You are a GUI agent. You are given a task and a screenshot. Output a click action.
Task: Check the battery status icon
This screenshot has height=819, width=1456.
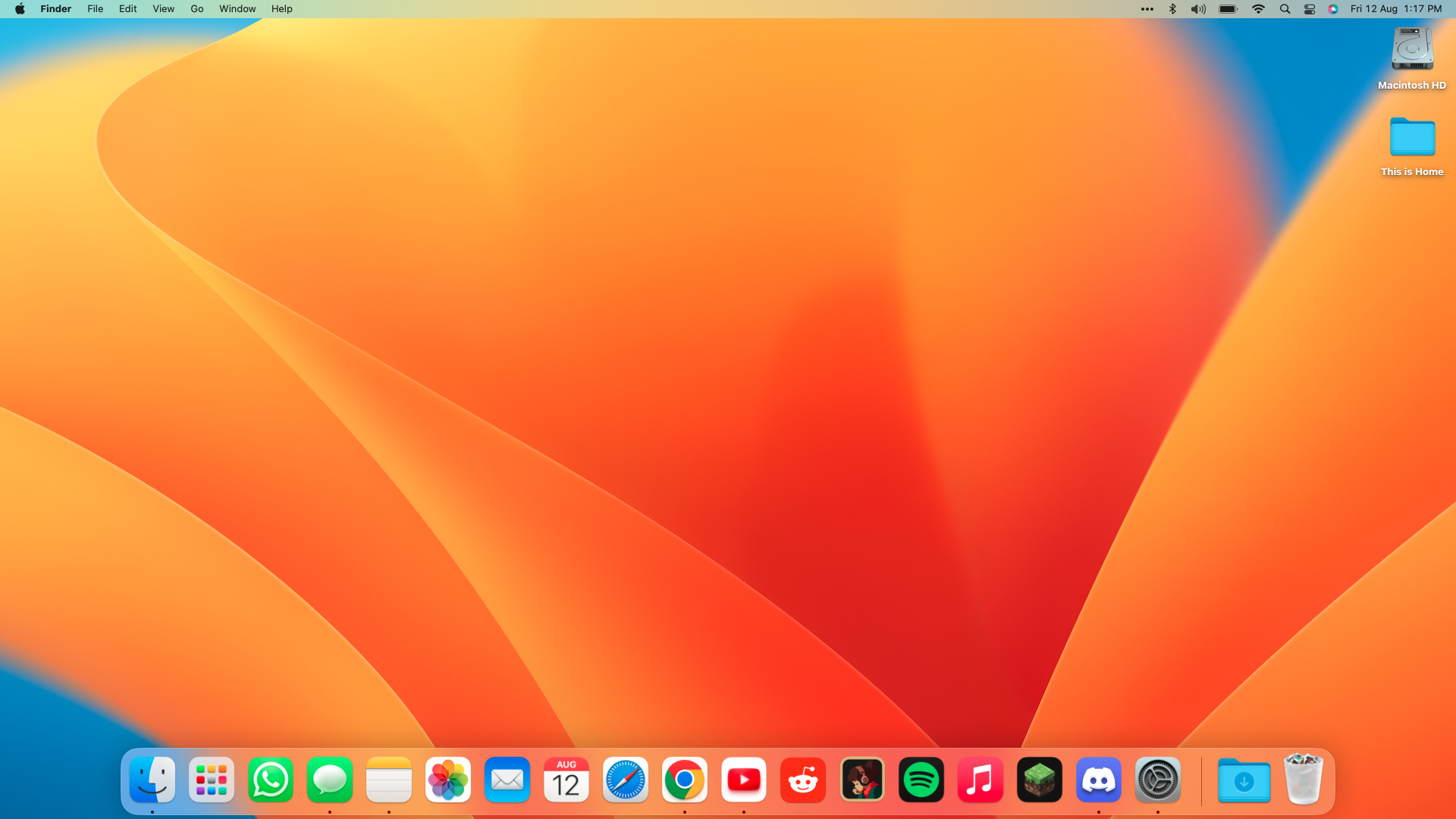coord(1228,9)
